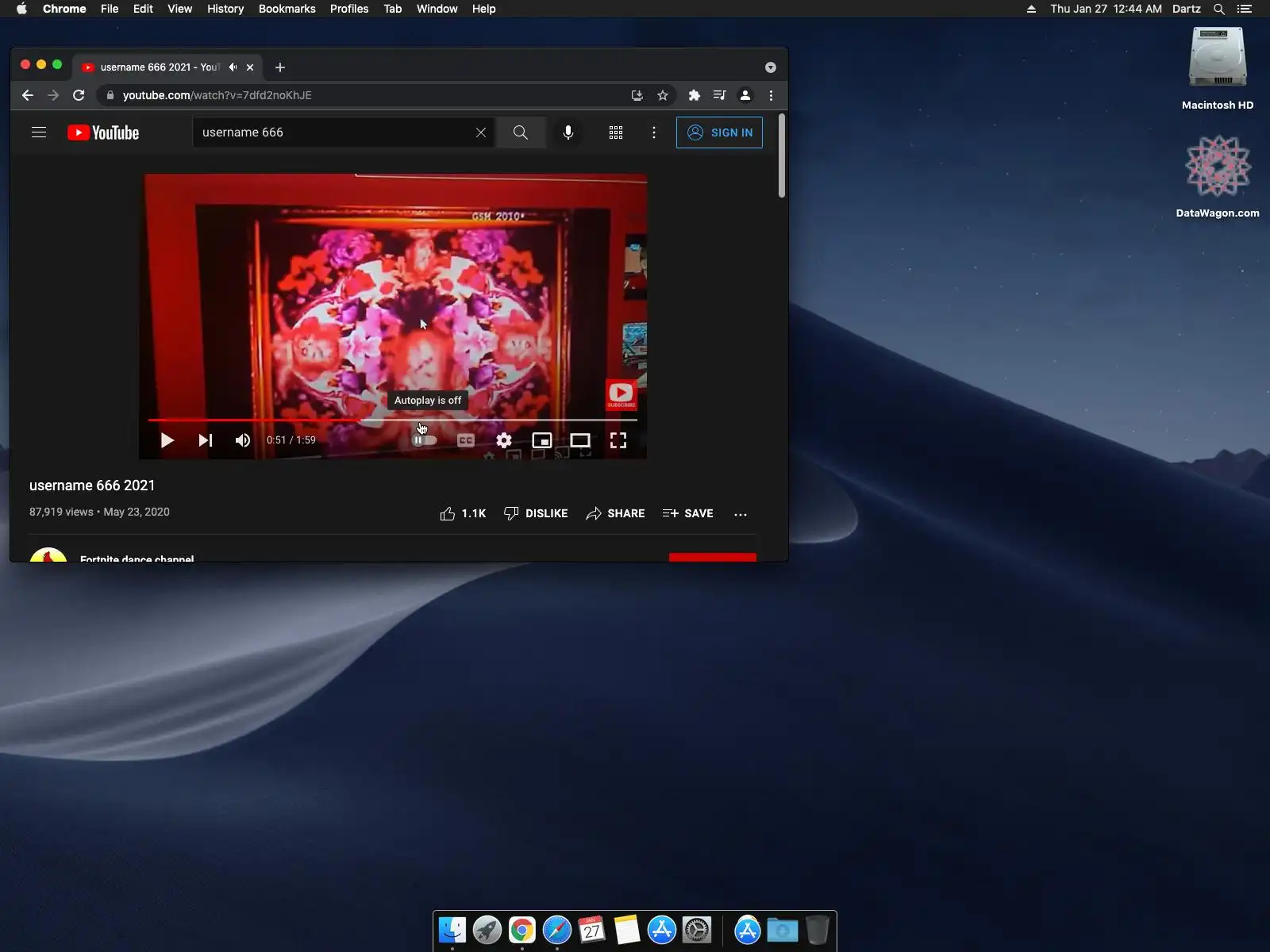This screenshot has width=1270, height=952.
Task: Select the DataWagon.com desktop icon
Action: (1218, 176)
